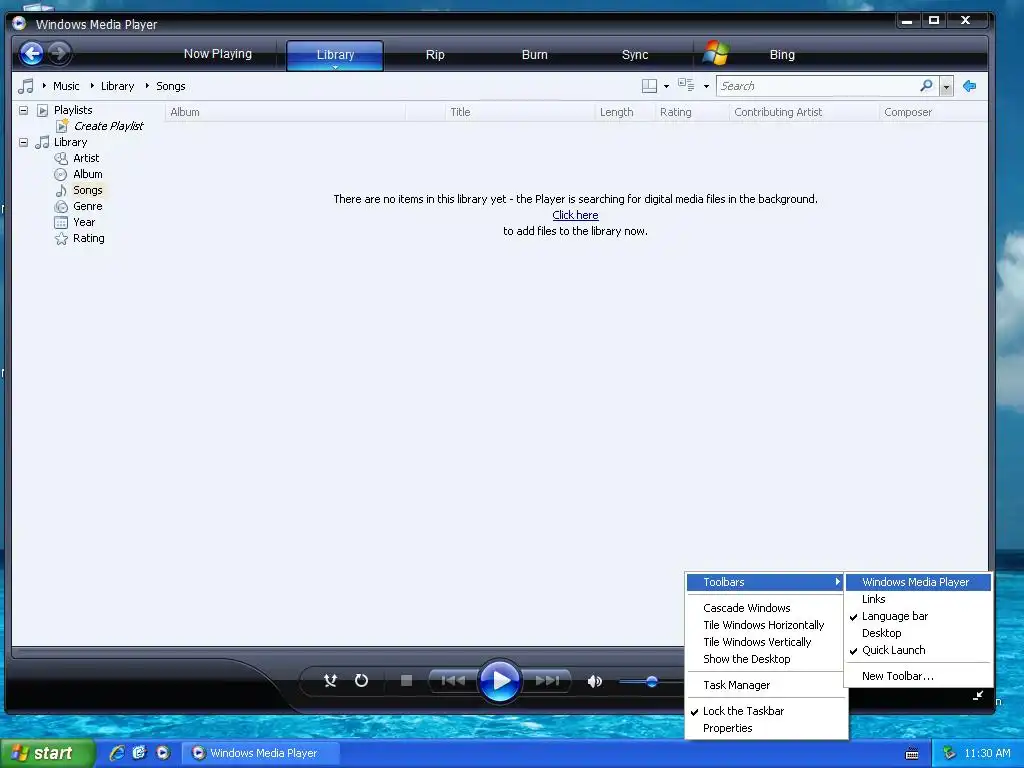
Task: Click the Previous track button
Action: coord(453,681)
